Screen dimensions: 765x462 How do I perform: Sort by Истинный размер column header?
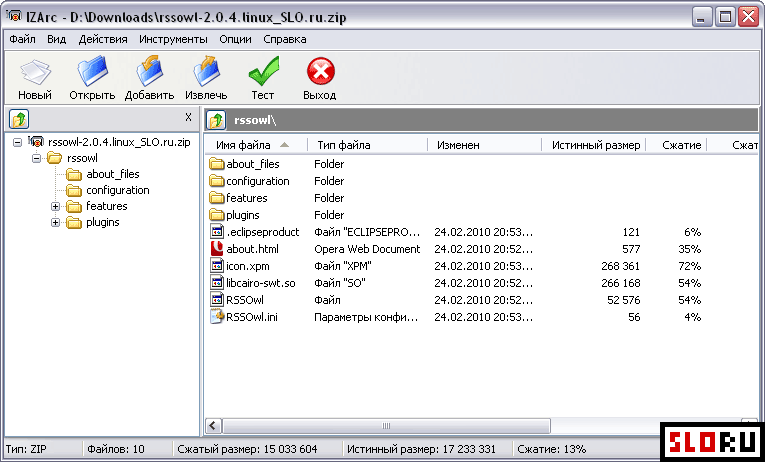(x=594, y=145)
